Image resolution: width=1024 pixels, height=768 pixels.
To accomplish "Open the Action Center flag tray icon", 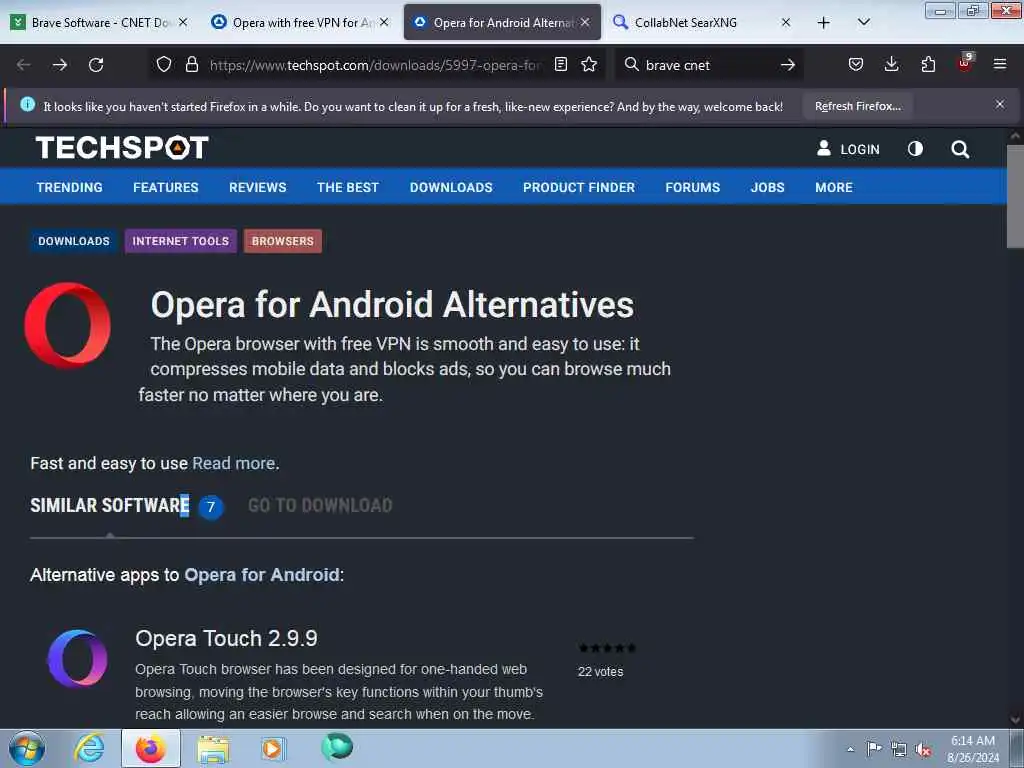I will click(x=874, y=748).
